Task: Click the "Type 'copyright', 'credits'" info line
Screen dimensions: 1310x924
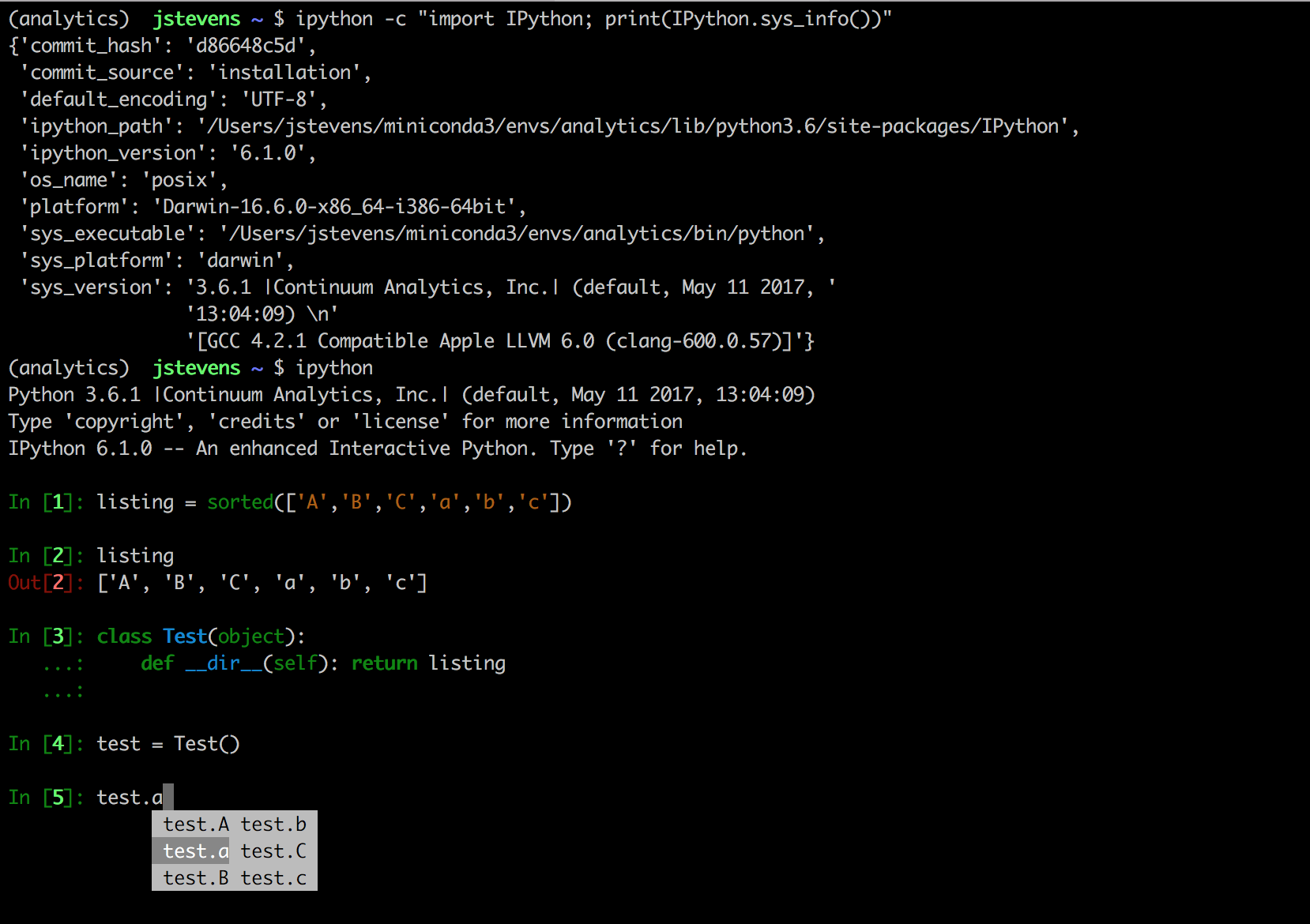Action: (345, 422)
